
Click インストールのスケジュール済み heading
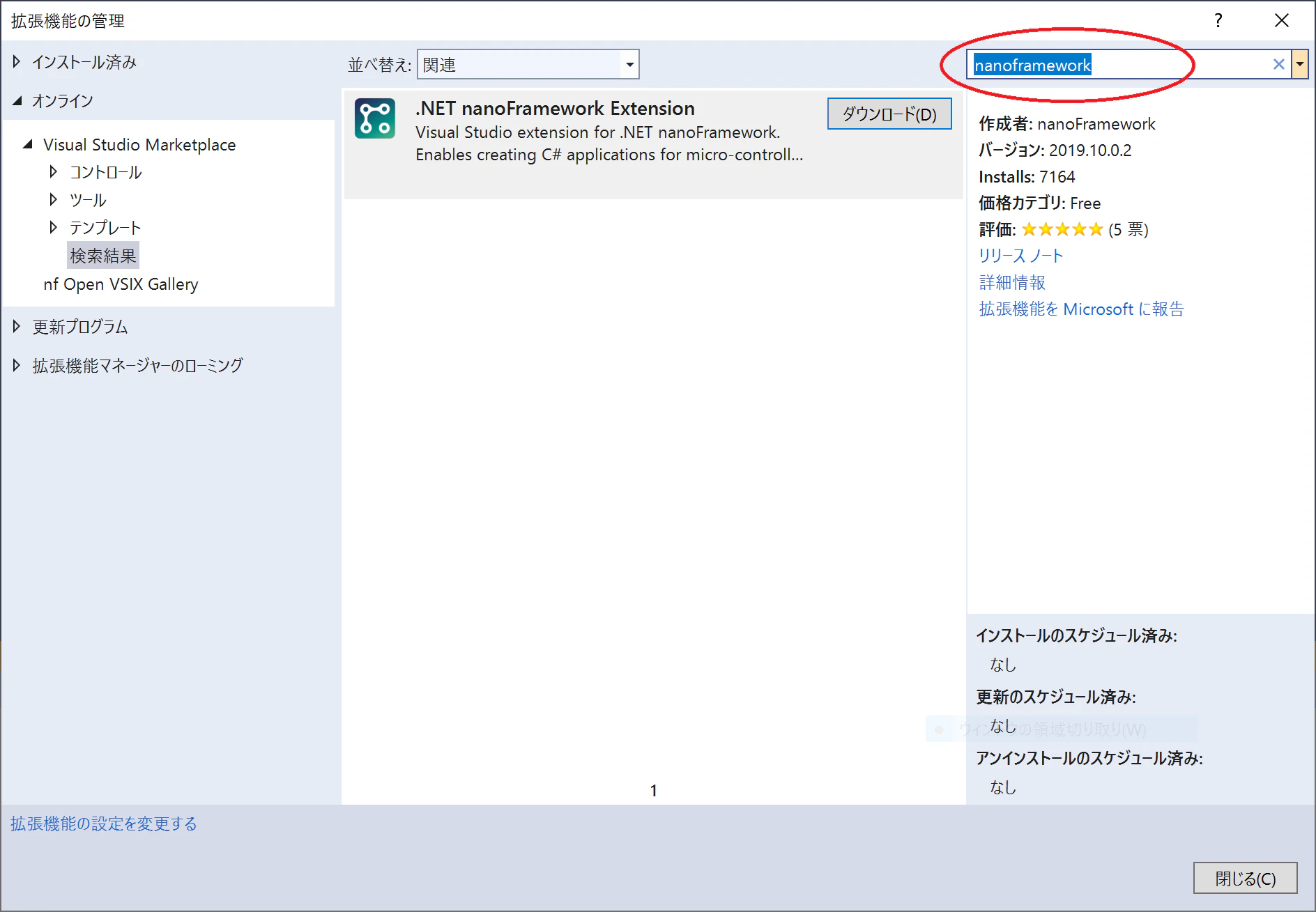tap(1076, 635)
